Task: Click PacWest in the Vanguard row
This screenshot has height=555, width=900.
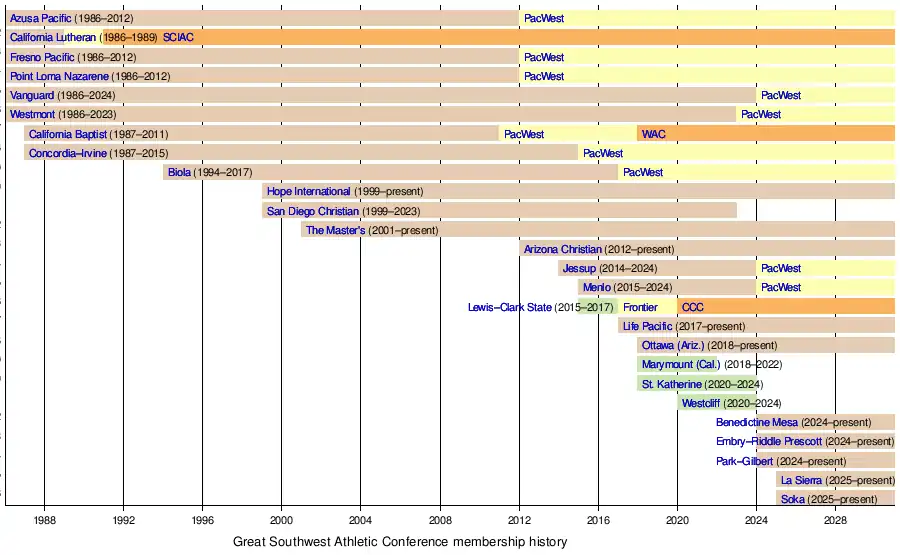Action: 780,96
